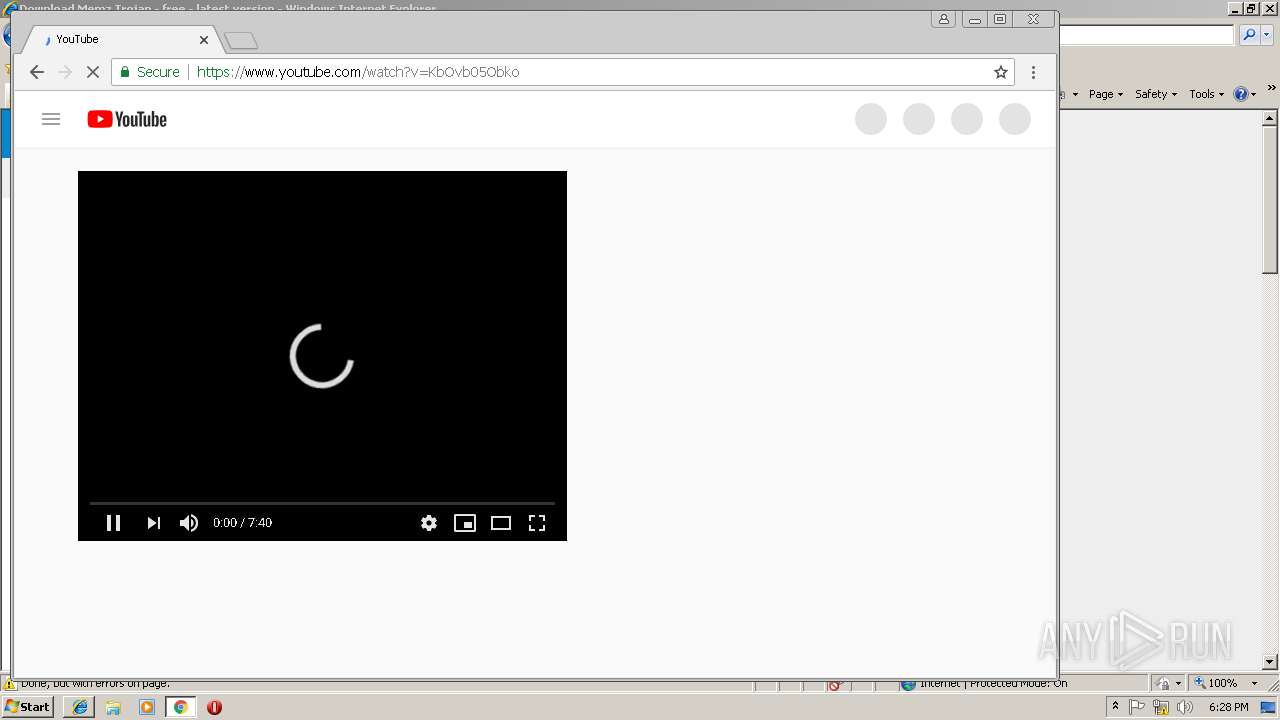Open the Action Center flag icon
The image size is (1280, 720).
[1137, 707]
